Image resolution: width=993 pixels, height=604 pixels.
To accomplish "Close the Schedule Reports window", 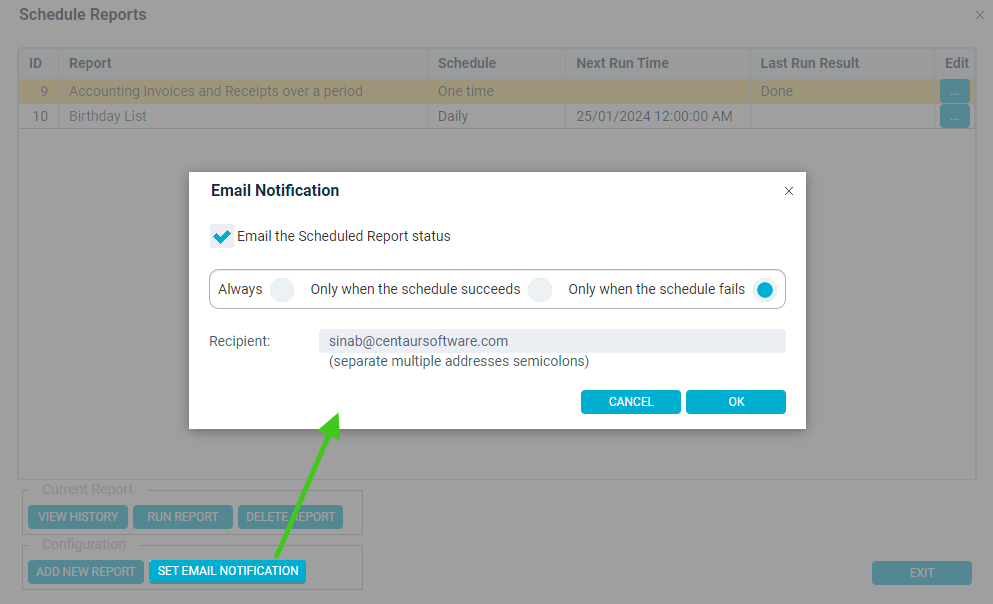I will pyautogui.click(x=980, y=15).
